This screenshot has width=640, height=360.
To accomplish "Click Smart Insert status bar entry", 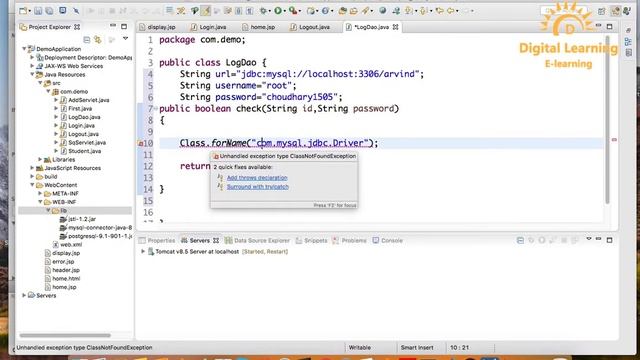I will point(417,347).
